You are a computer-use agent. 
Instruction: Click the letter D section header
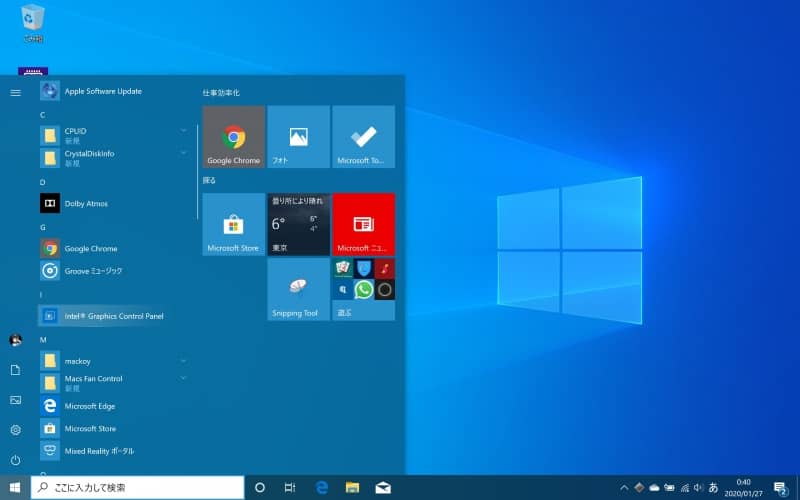(x=42, y=182)
